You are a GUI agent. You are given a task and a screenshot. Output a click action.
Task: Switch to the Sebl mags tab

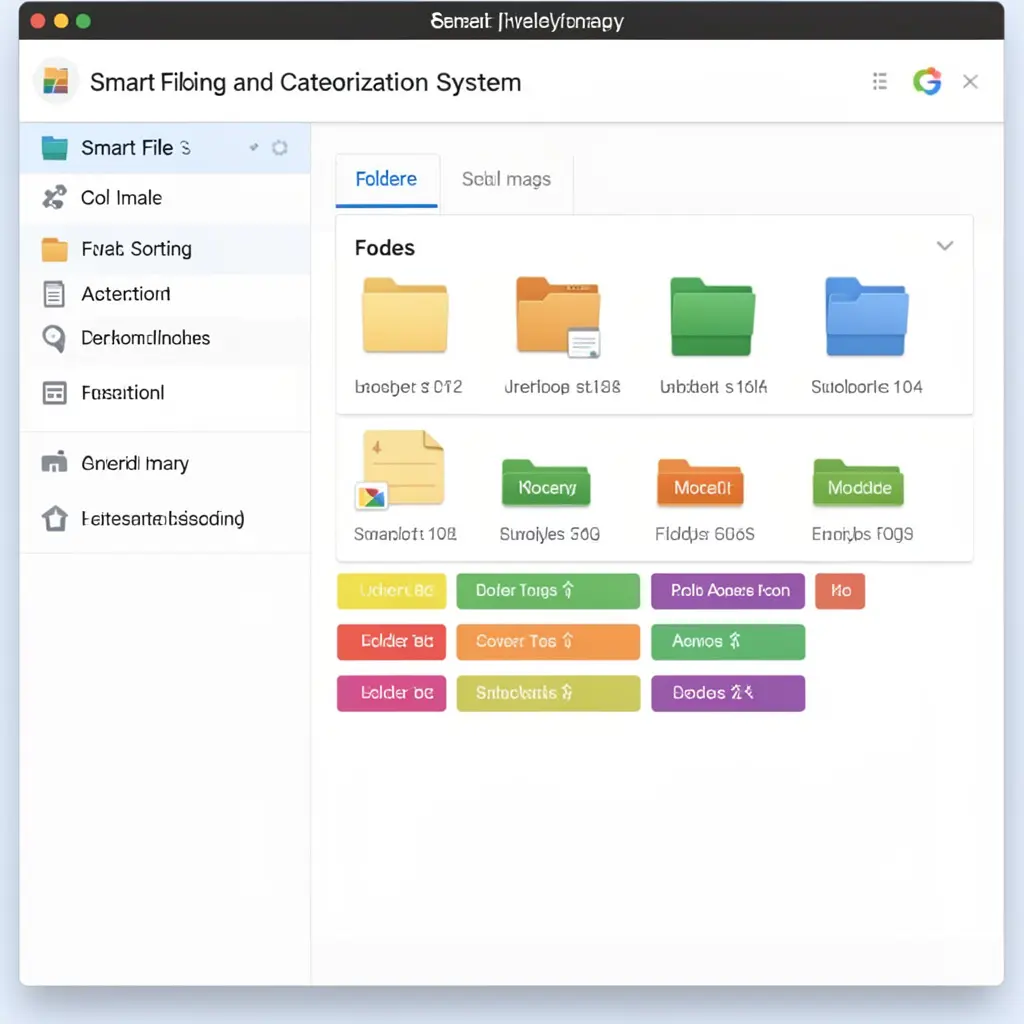pyautogui.click(x=506, y=179)
